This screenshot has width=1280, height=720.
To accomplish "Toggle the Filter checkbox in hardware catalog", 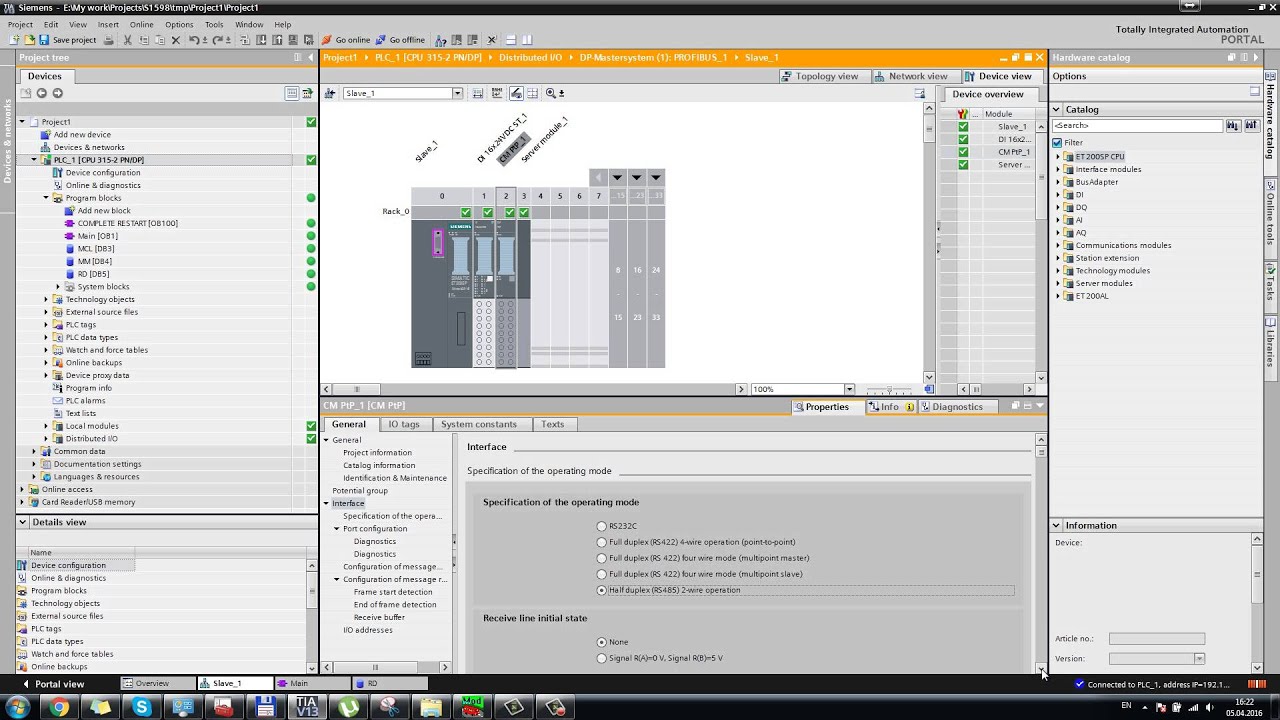I will click(1057, 143).
